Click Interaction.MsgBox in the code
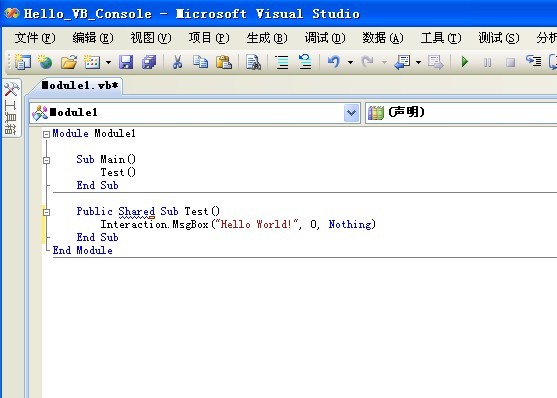 [154, 224]
